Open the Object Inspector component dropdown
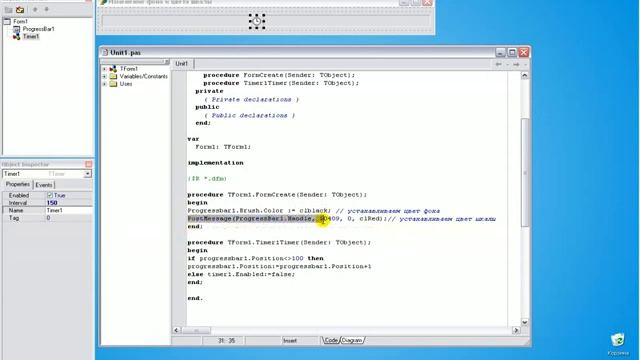 (87, 174)
